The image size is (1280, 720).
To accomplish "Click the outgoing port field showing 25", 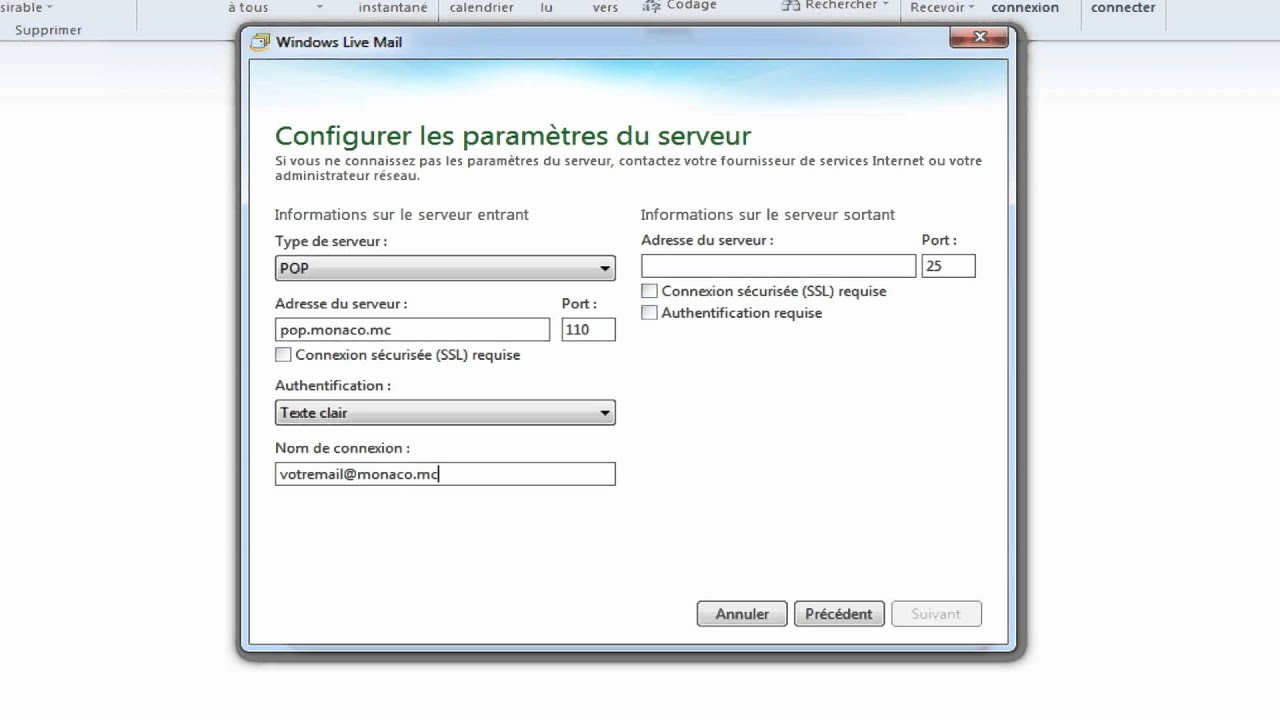I will 948,266.
